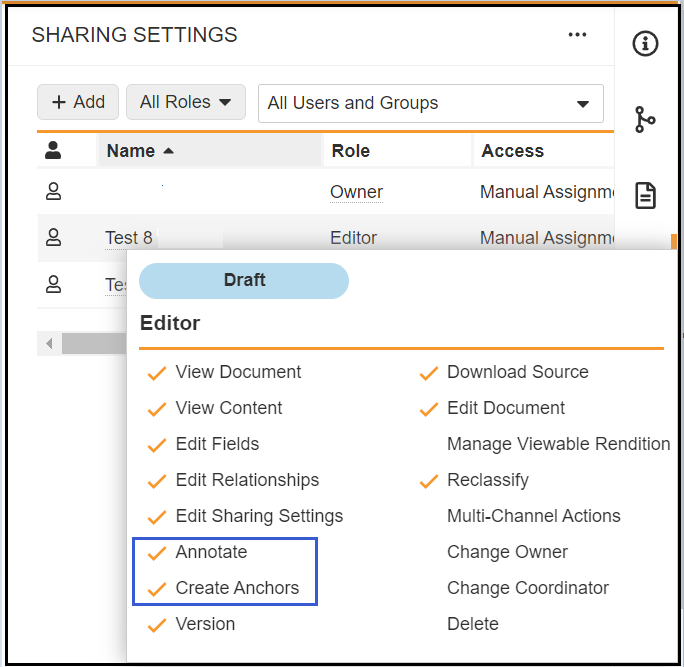Select the Multi-Channel Actions permission entry
The width and height of the screenshot is (684, 667).
click(x=533, y=516)
